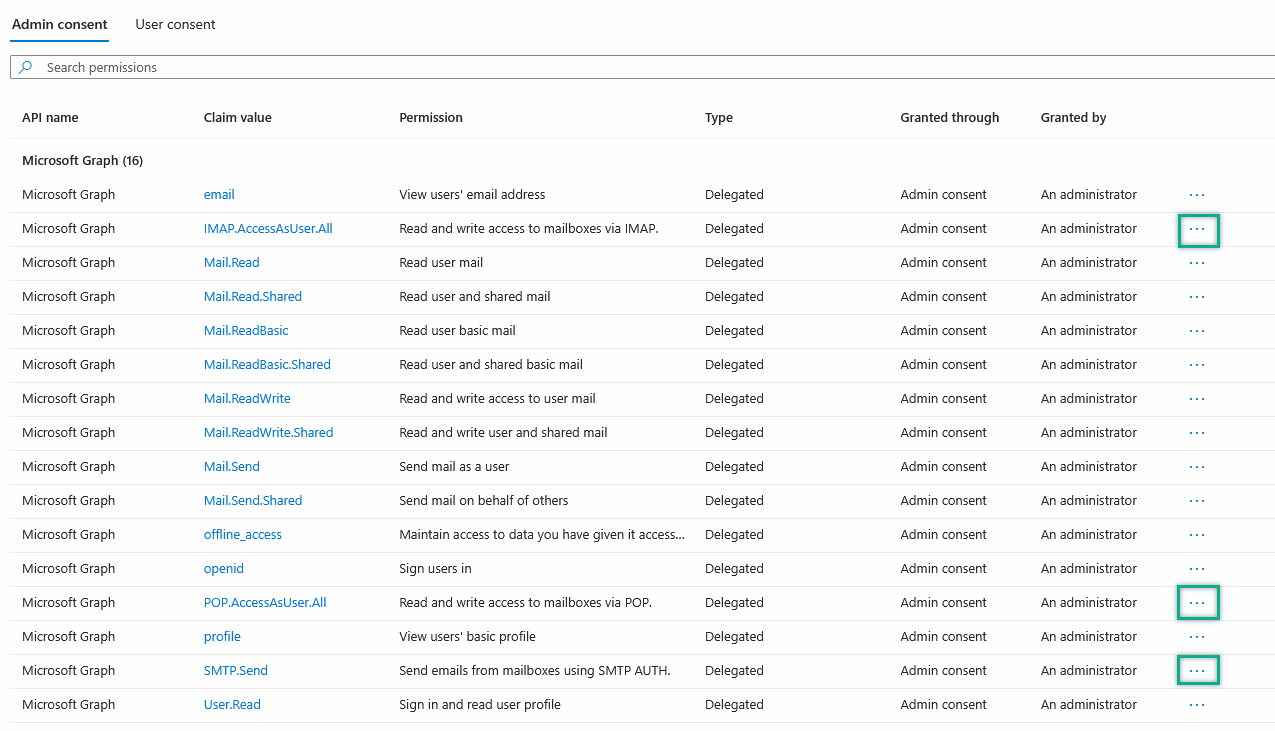Click the API name column header
The image size is (1275, 731).
point(50,117)
